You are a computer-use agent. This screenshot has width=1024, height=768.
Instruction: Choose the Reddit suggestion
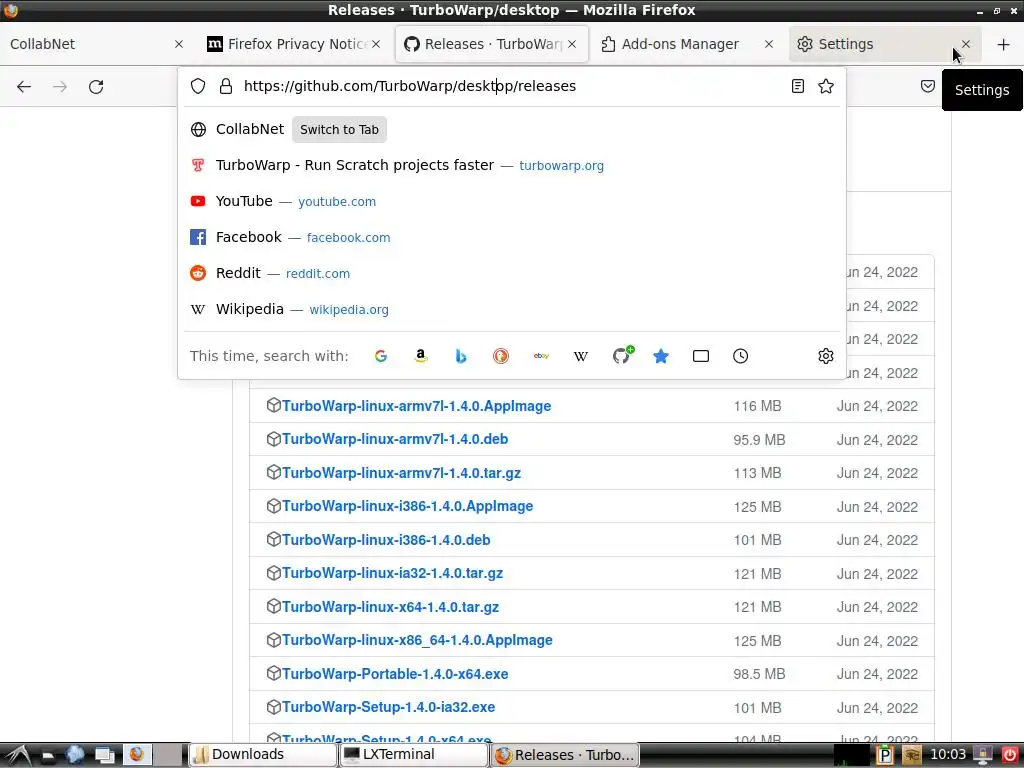coord(511,273)
